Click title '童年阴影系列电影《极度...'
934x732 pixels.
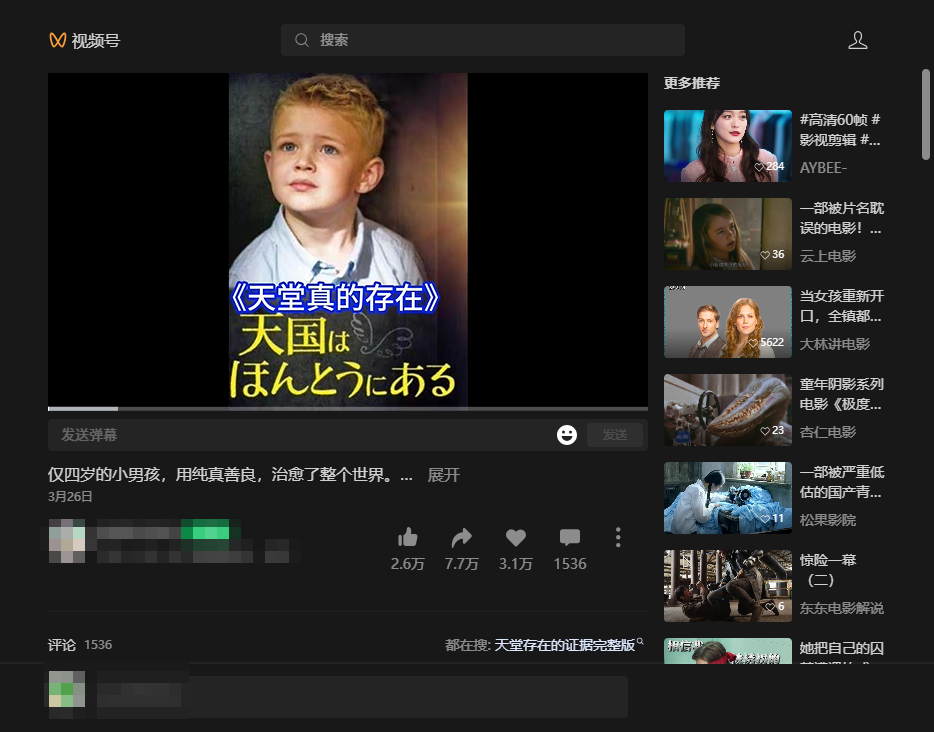841,394
